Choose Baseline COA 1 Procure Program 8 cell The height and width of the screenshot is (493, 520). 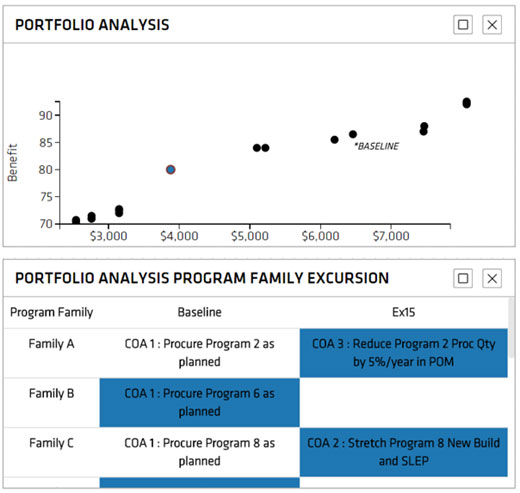tap(200, 452)
